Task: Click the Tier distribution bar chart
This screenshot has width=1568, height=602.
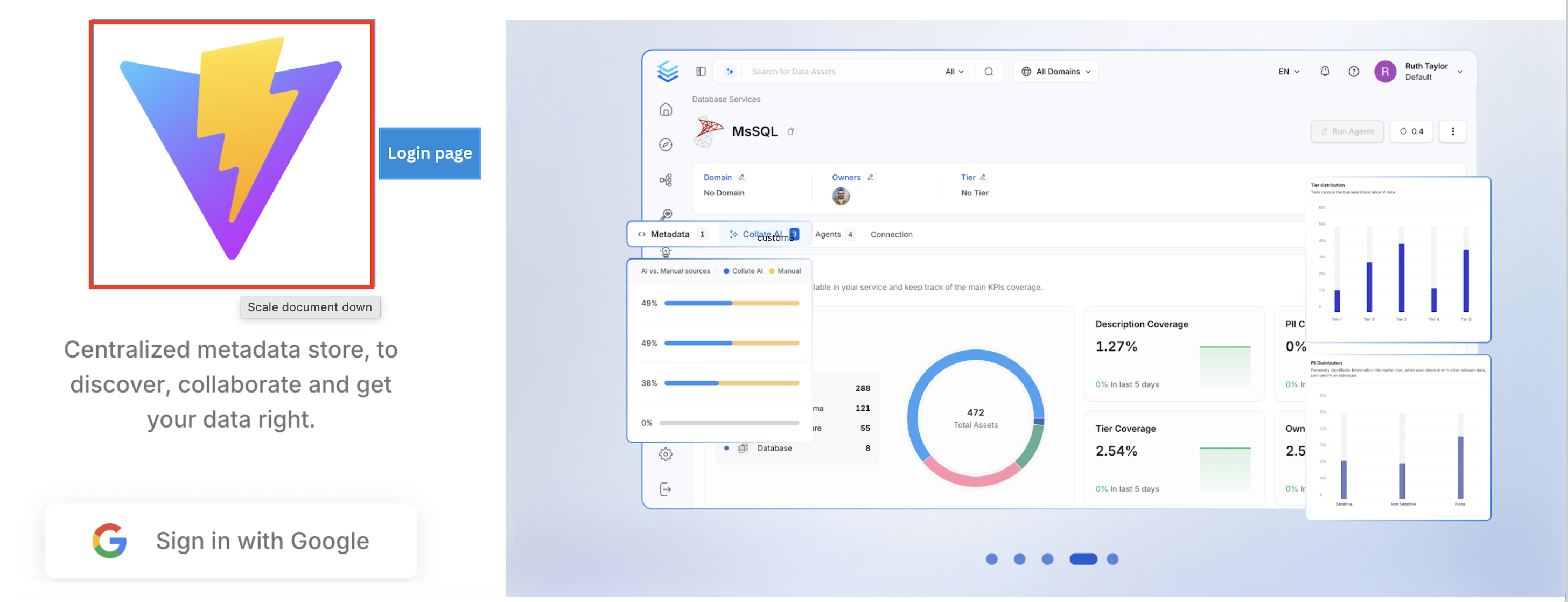Action: [x=1398, y=260]
